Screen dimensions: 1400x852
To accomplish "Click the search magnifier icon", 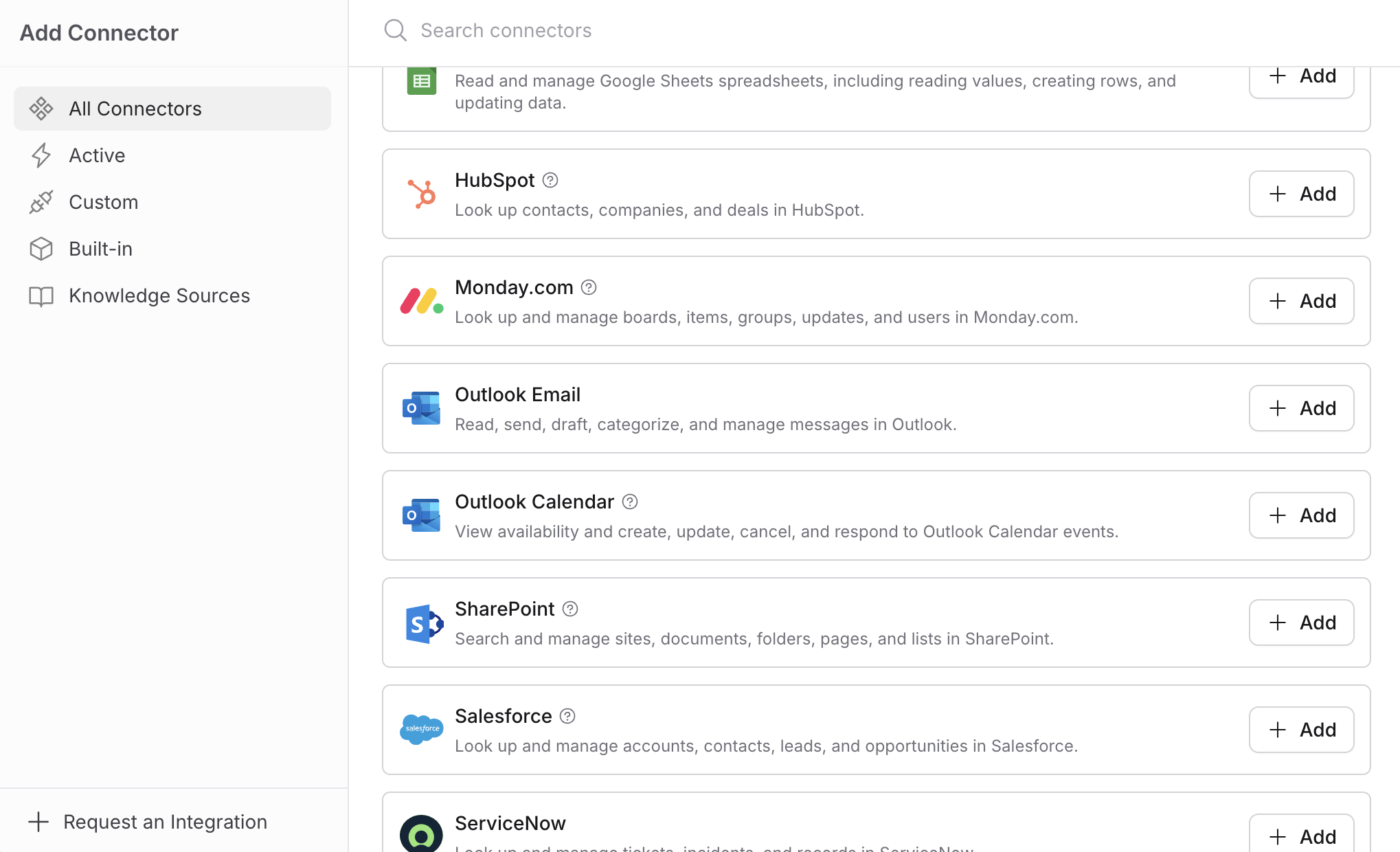I will point(395,30).
